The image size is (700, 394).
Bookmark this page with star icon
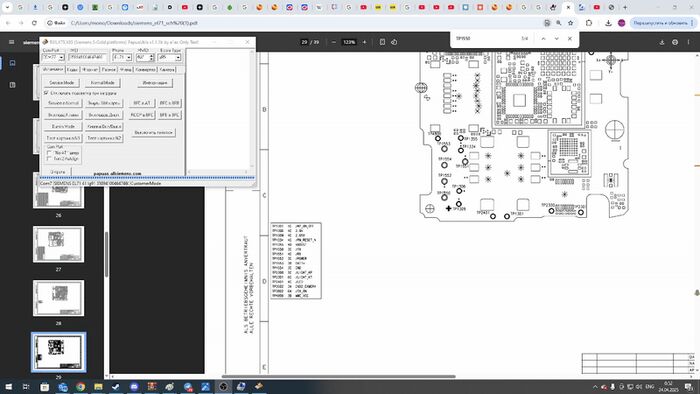click(571, 23)
